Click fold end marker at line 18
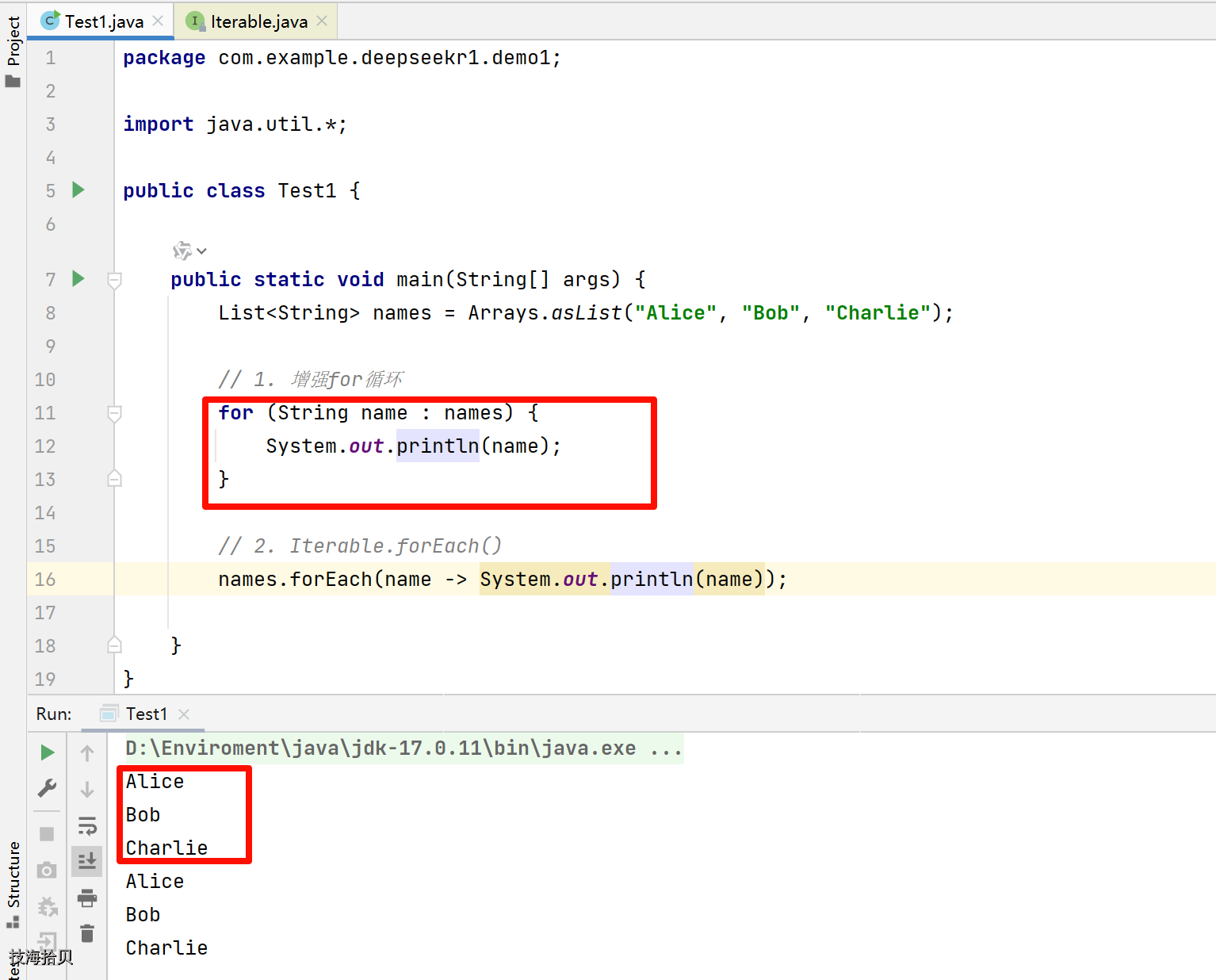This screenshot has width=1216, height=980. (114, 645)
